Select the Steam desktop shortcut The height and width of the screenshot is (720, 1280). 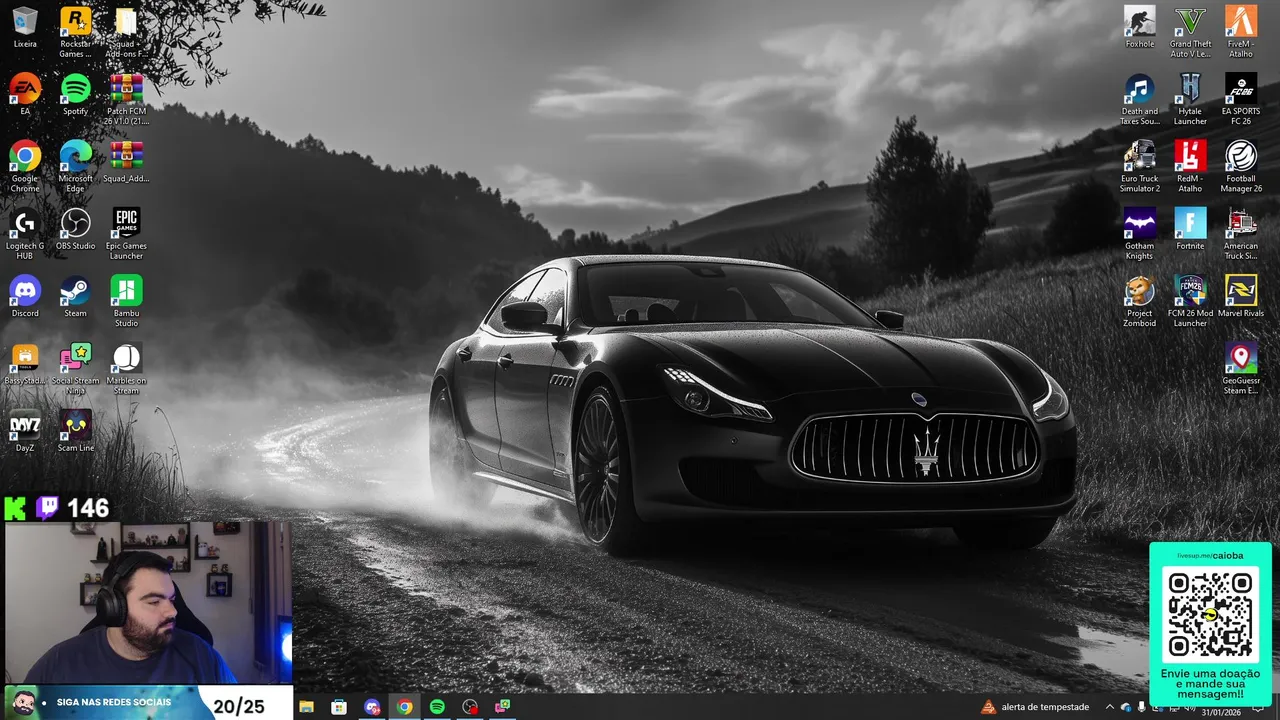click(75, 296)
